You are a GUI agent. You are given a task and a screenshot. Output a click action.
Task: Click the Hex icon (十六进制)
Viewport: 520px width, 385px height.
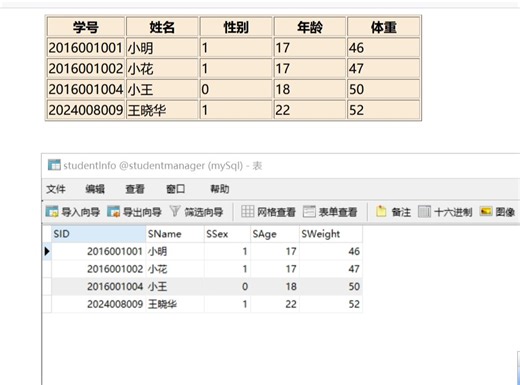point(424,211)
